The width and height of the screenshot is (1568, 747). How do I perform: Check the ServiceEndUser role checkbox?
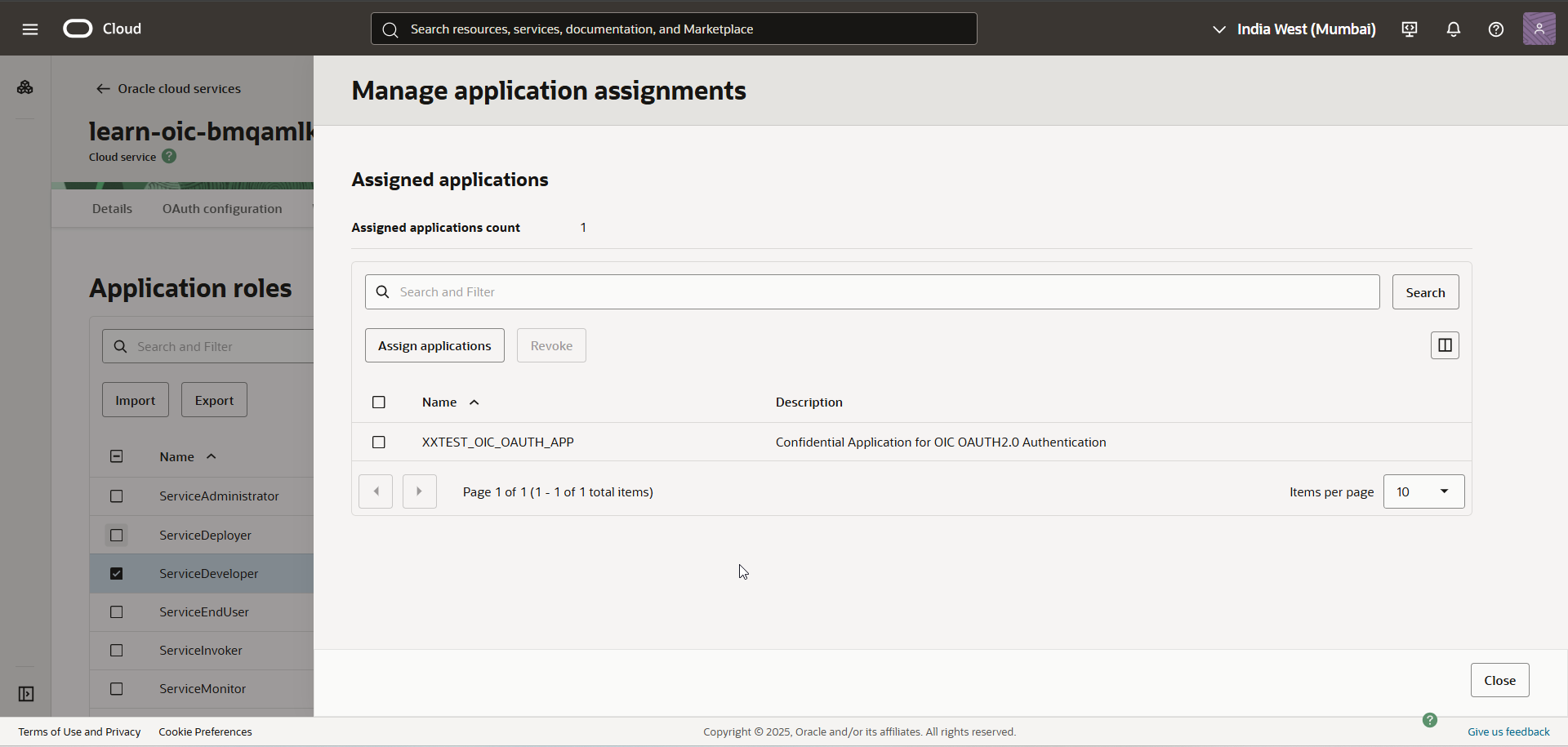[x=117, y=612]
